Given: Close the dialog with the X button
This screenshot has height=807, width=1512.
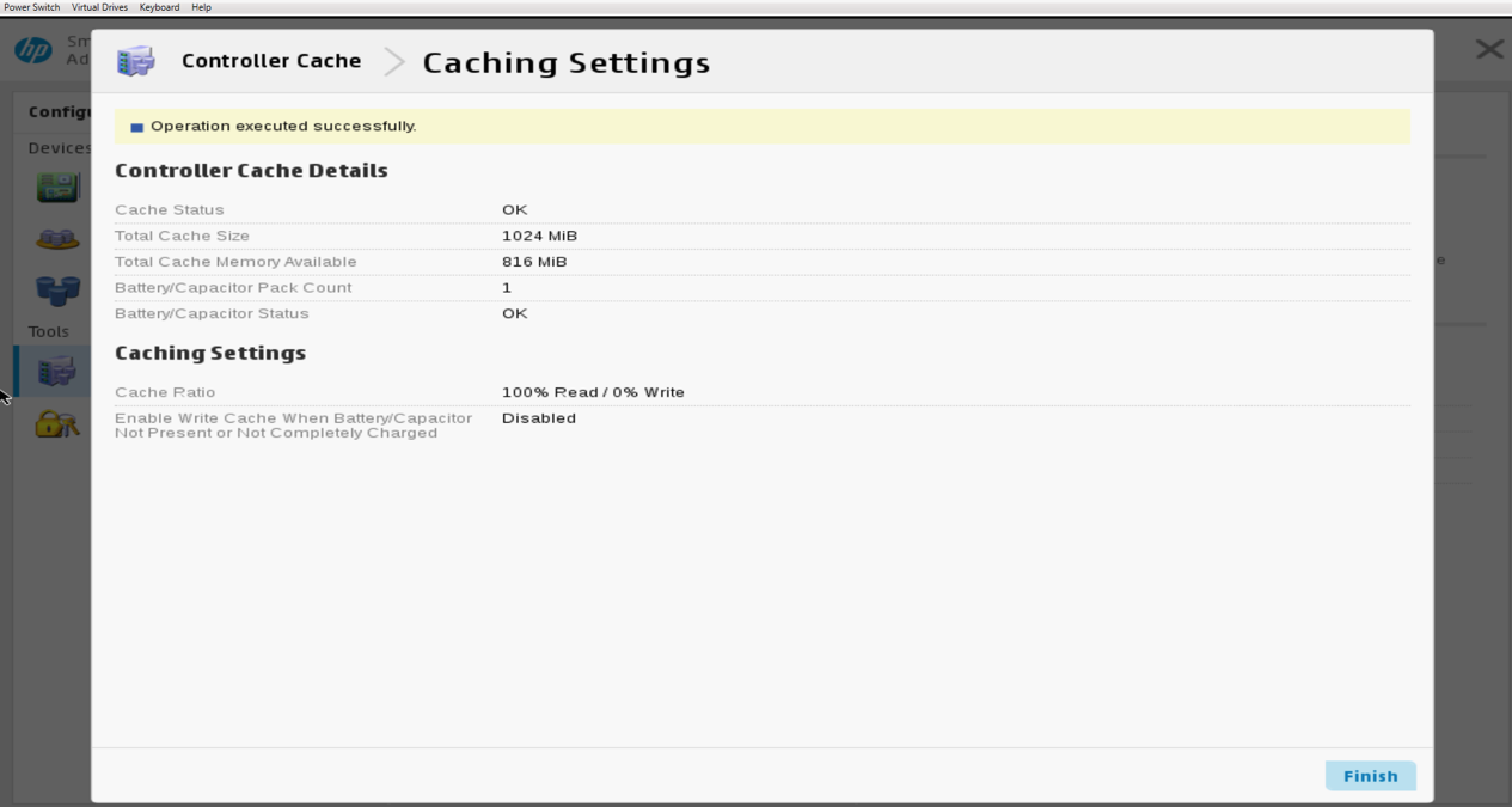Looking at the screenshot, I should 1489,50.
